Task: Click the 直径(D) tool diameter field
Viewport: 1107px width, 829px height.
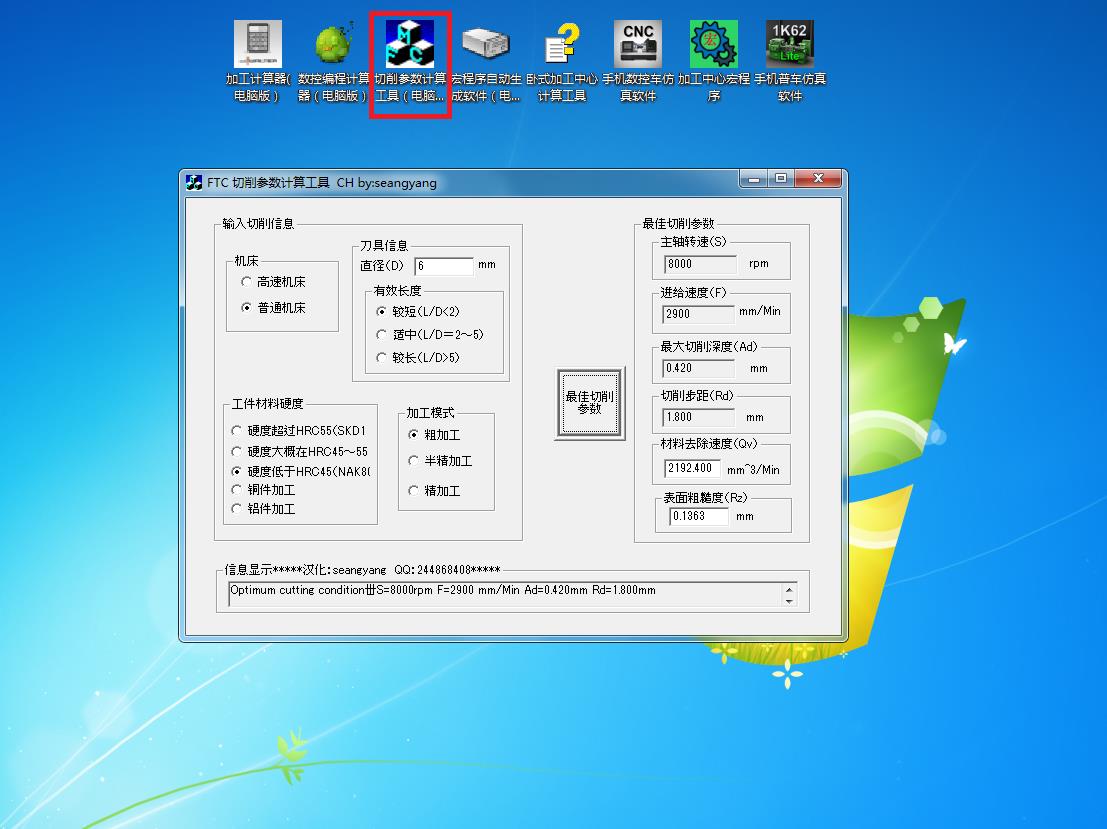Action: [x=443, y=266]
